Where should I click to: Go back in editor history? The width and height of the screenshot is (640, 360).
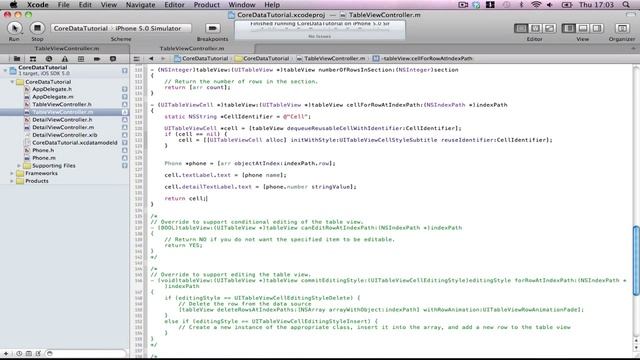coord(151,58)
